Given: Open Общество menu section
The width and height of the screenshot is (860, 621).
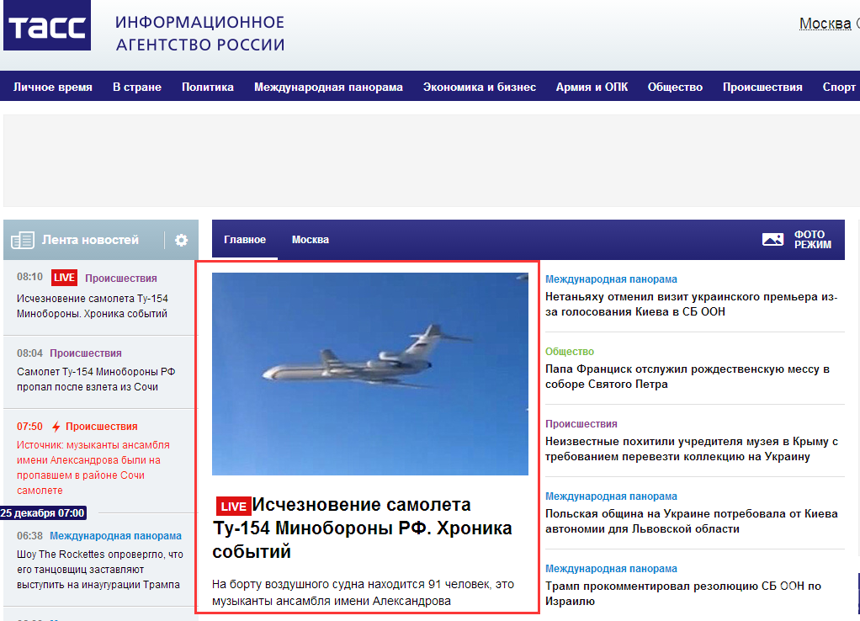Looking at the screenshot, I should tap(675, 87).
